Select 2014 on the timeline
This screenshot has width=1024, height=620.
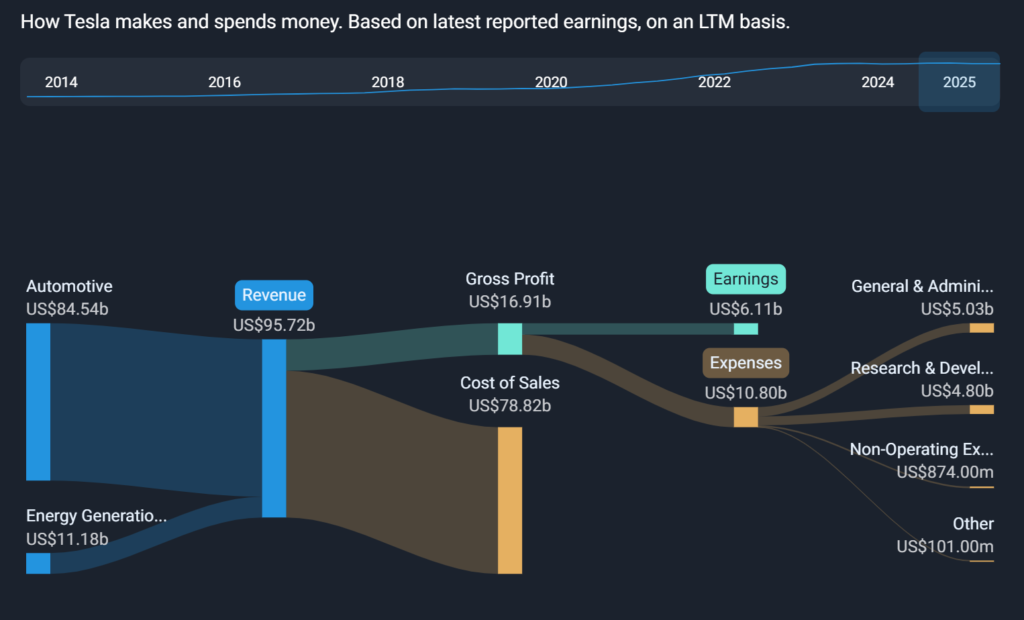[61, 82]
